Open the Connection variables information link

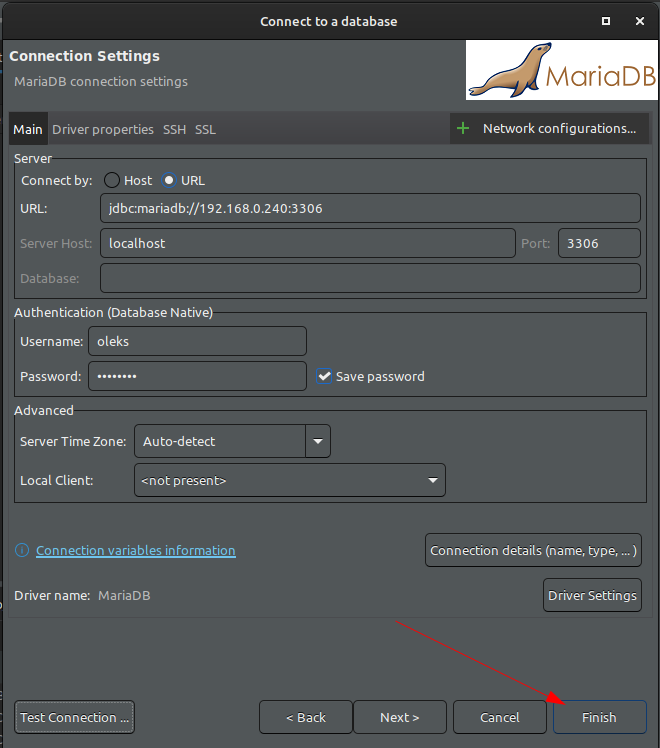136,550
